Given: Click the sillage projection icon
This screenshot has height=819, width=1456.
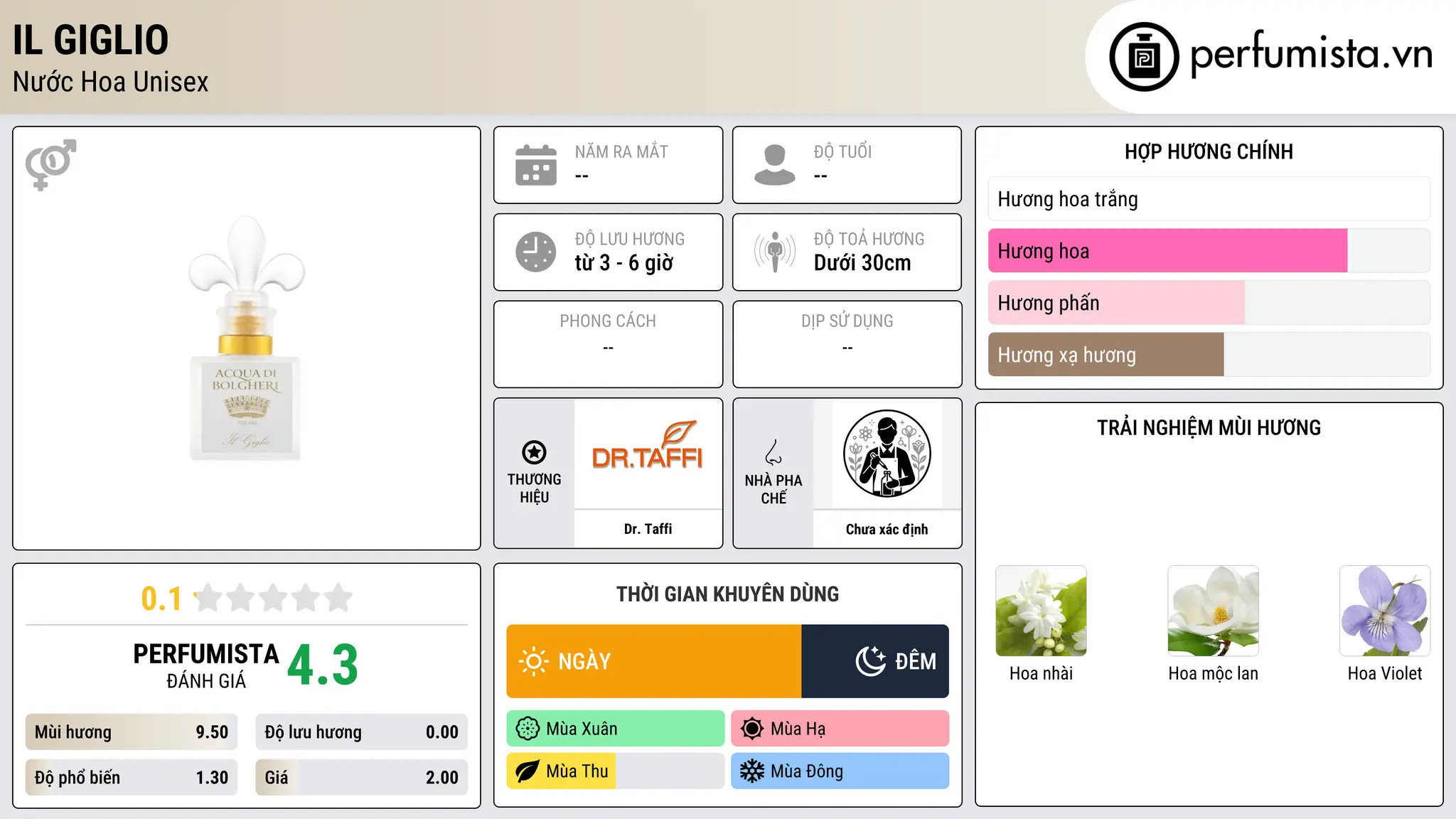Looking at the screenshot, I should (x=775, y=252).
